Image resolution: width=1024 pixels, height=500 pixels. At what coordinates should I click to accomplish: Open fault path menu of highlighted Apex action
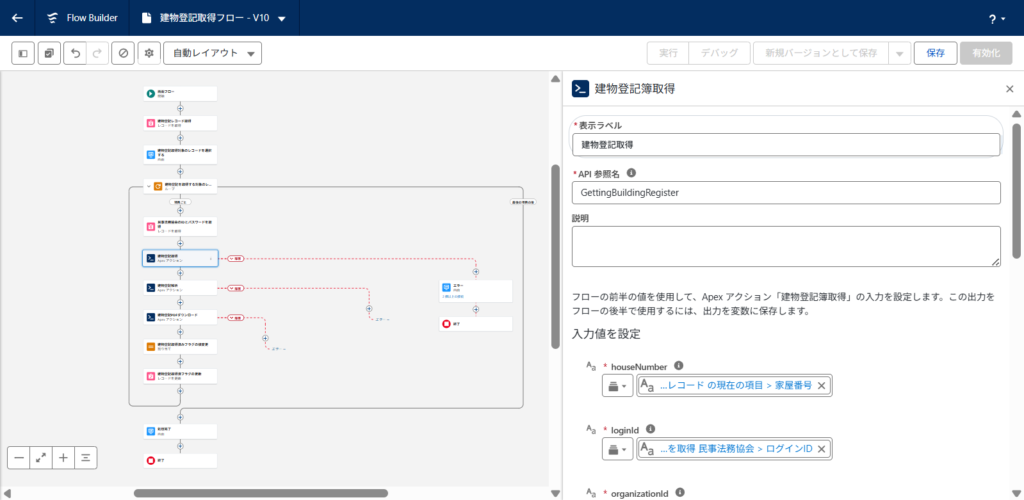point(236,259)
